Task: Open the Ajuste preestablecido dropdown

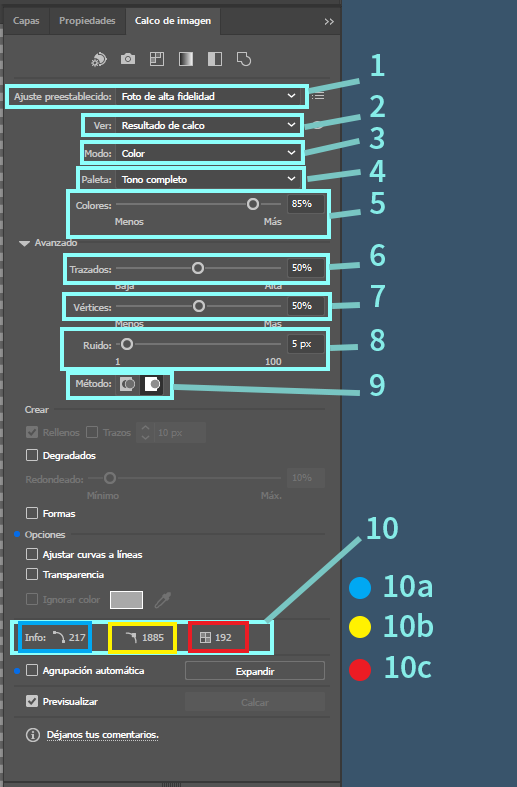Action: [x=208, y=96]
